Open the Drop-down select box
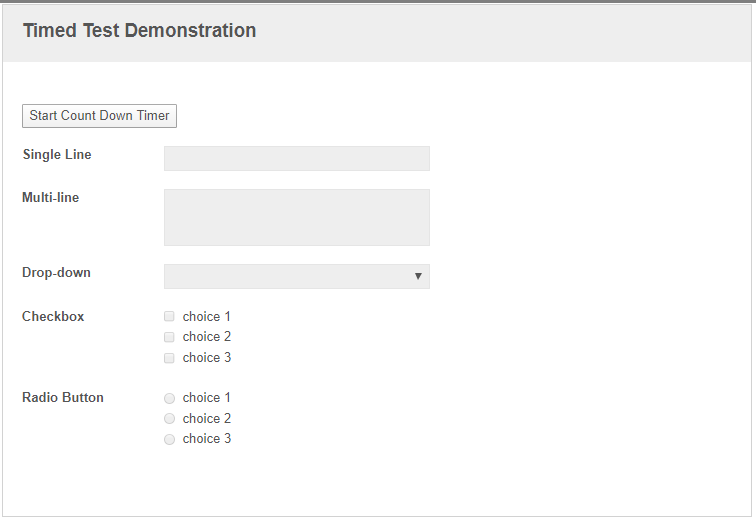 pos(297,276)
